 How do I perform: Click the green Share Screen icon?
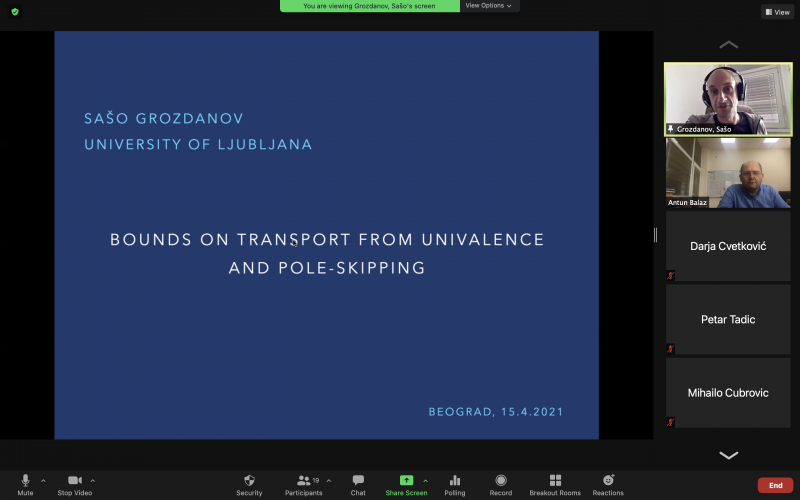[x=406, y=481]
